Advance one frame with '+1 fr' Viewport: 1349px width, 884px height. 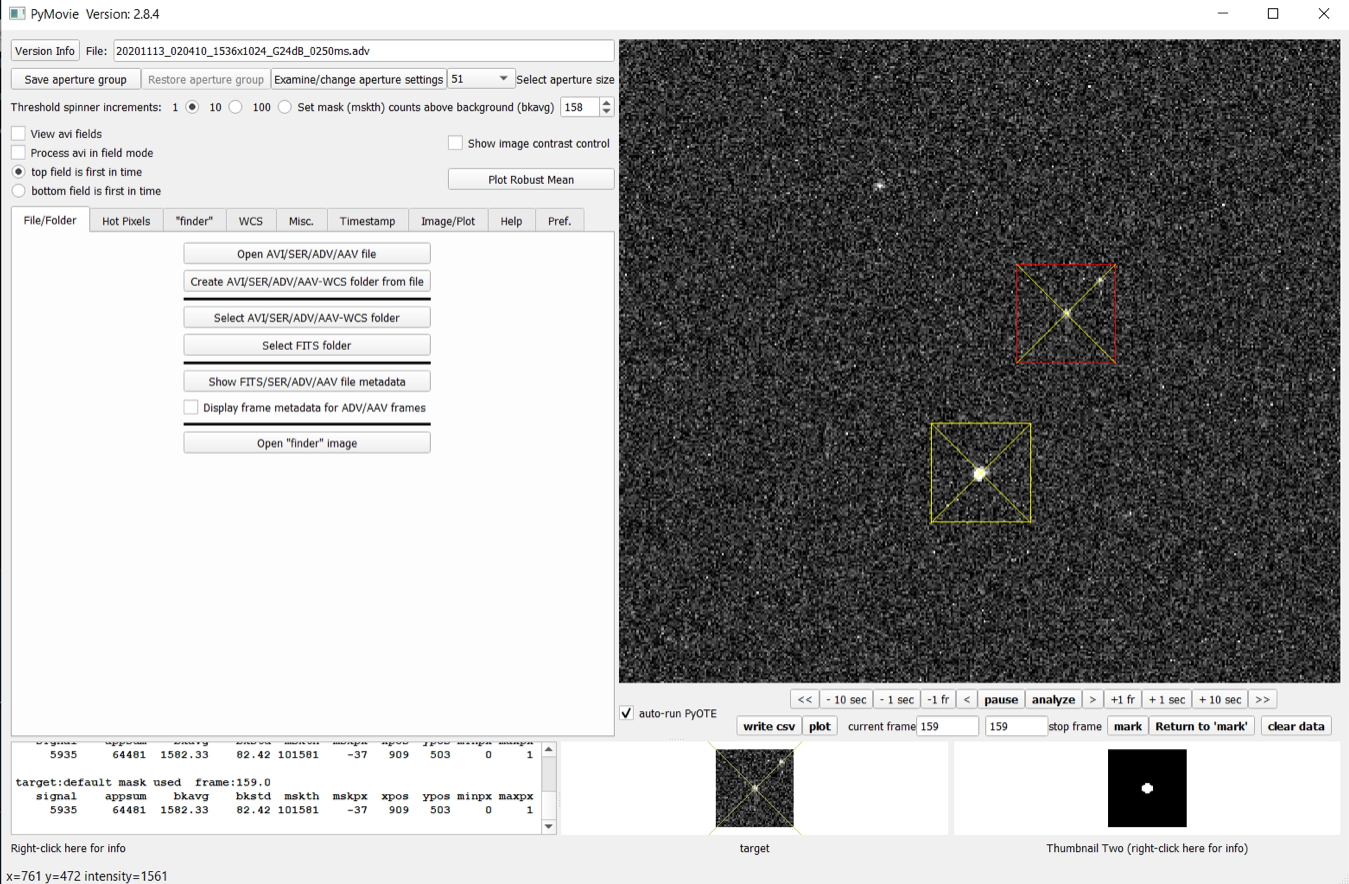pos(1123,700)
